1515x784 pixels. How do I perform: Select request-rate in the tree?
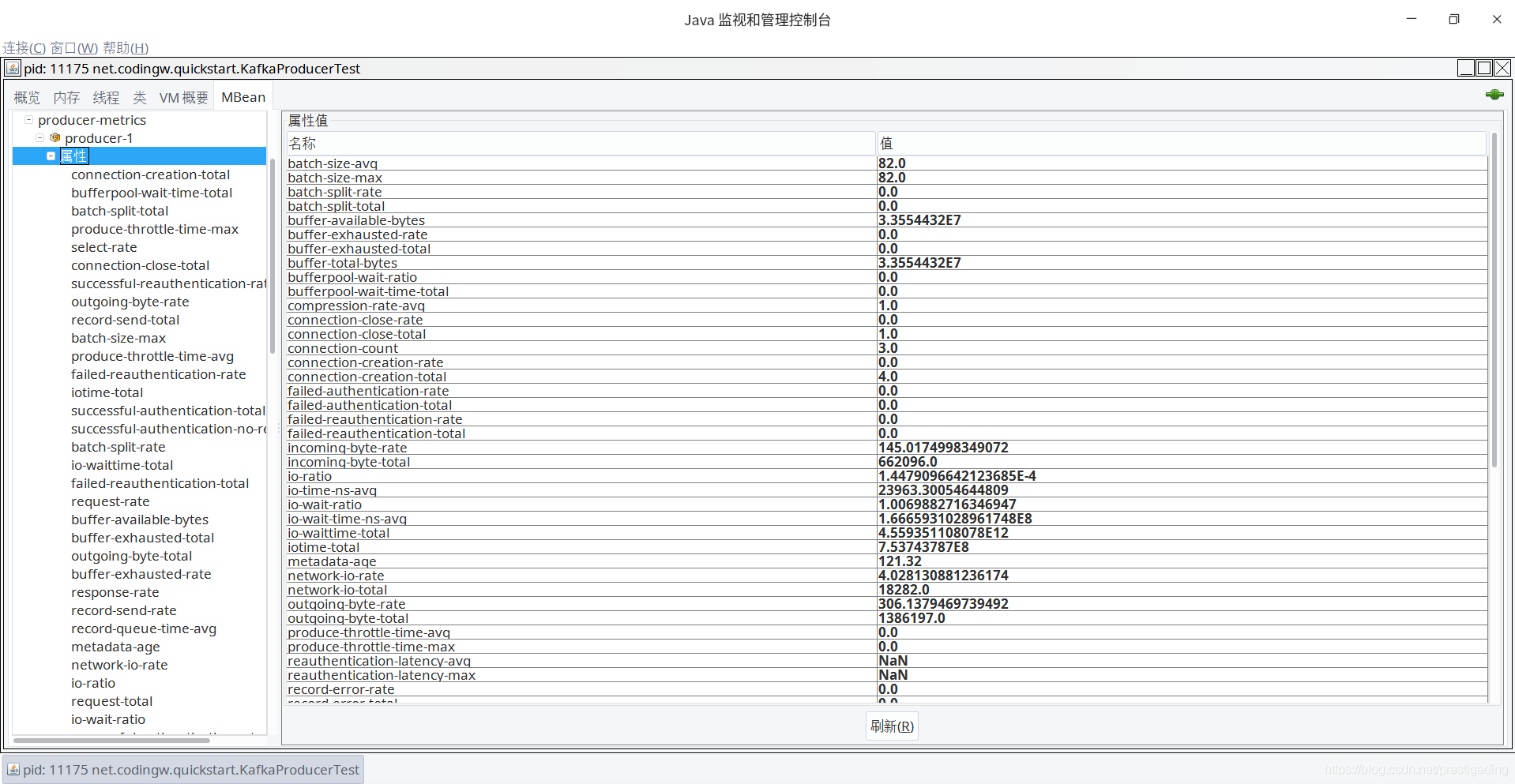(x=110, y=501)
